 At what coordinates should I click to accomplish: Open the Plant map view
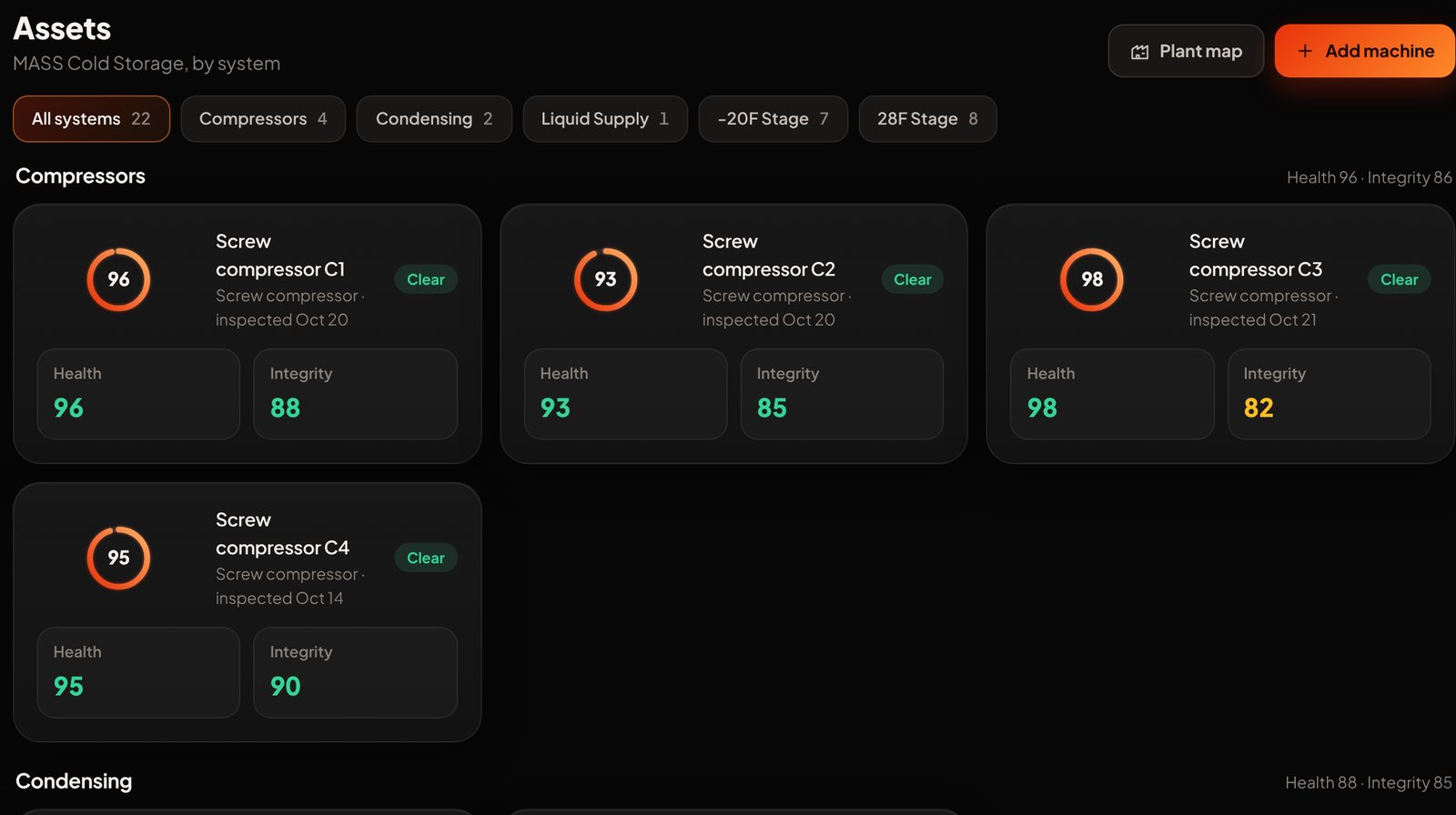pyautogui.click(x=1186, y=51)
